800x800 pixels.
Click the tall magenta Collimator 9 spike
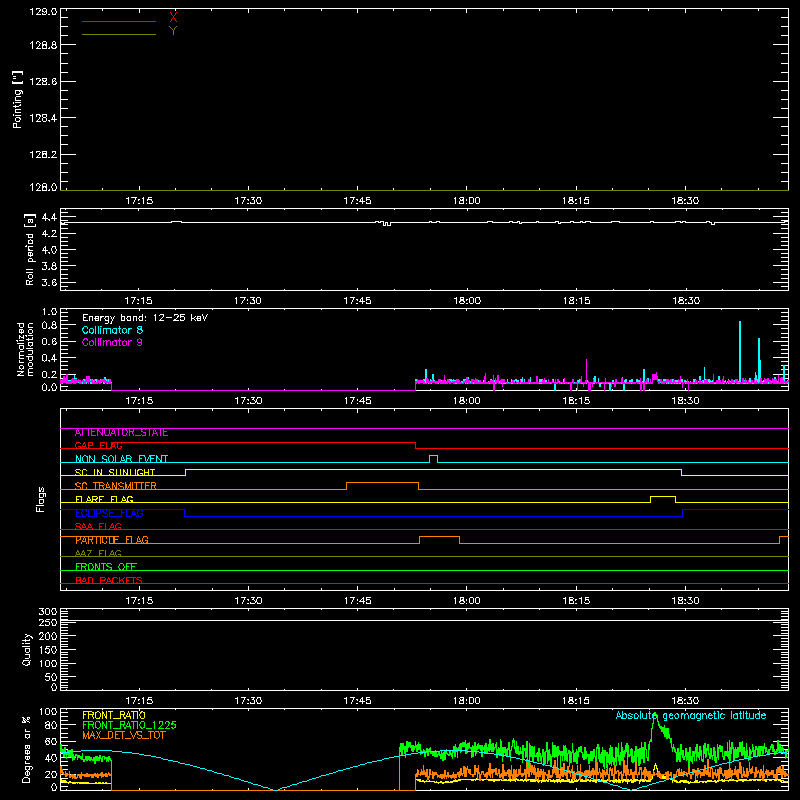586,370
